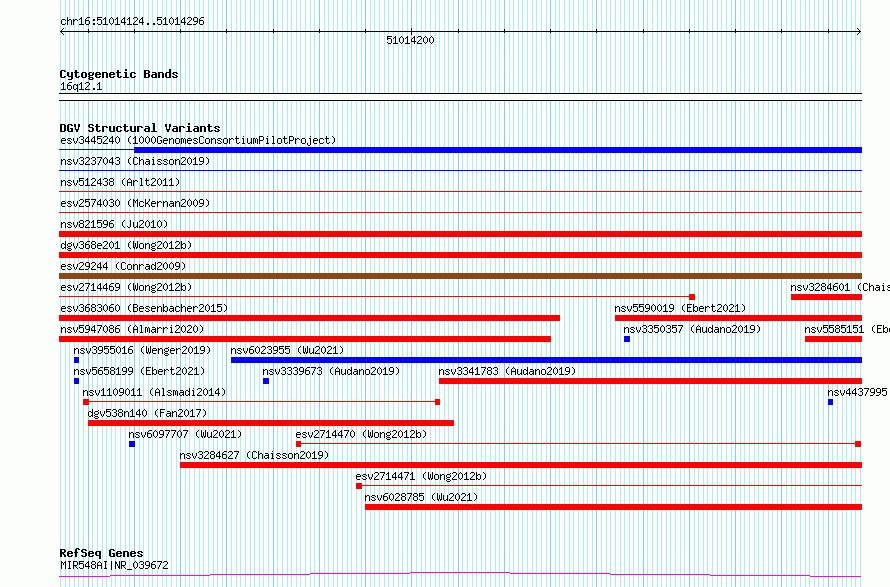Click the nsv5585151 variant label
The width and height of the screenshot is (890, 587).
[847, 329]
